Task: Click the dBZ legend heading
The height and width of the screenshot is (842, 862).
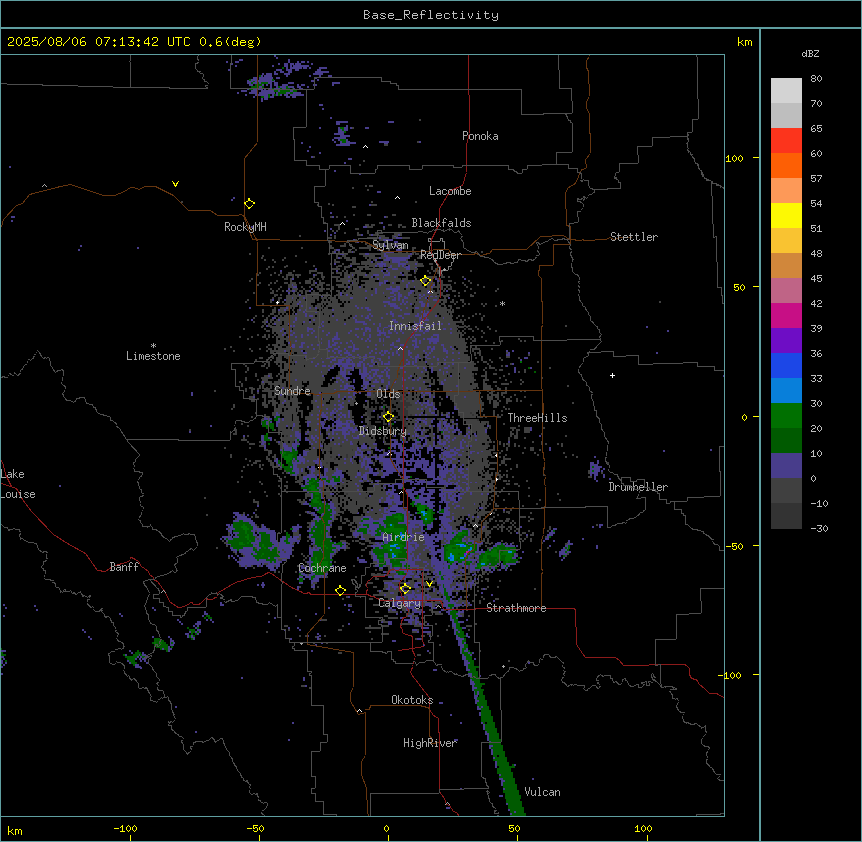Action: [x=810, y=54]
